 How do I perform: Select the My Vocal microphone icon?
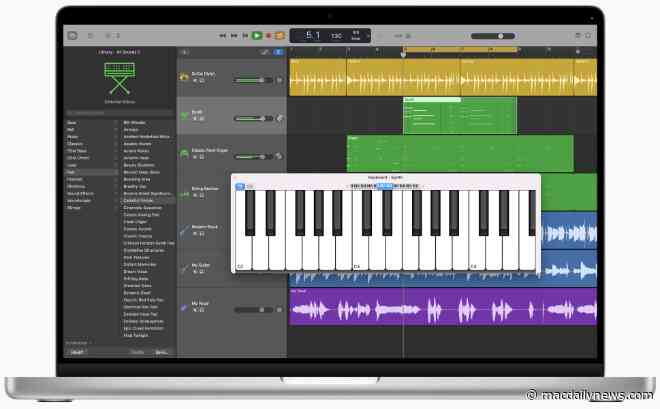pyautogui.click(x=184, y=308)
